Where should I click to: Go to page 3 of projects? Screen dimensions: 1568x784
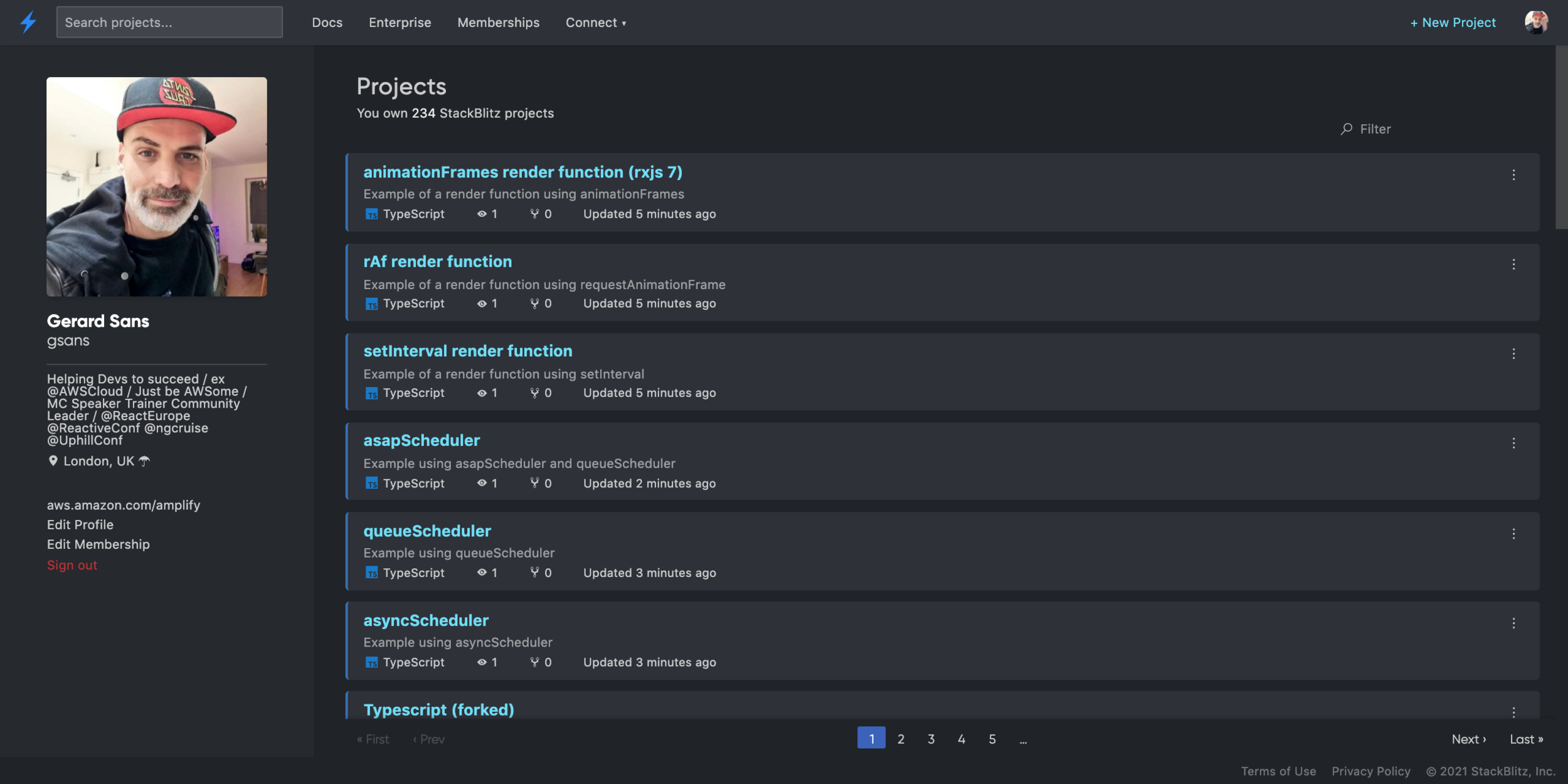point(931,739)
